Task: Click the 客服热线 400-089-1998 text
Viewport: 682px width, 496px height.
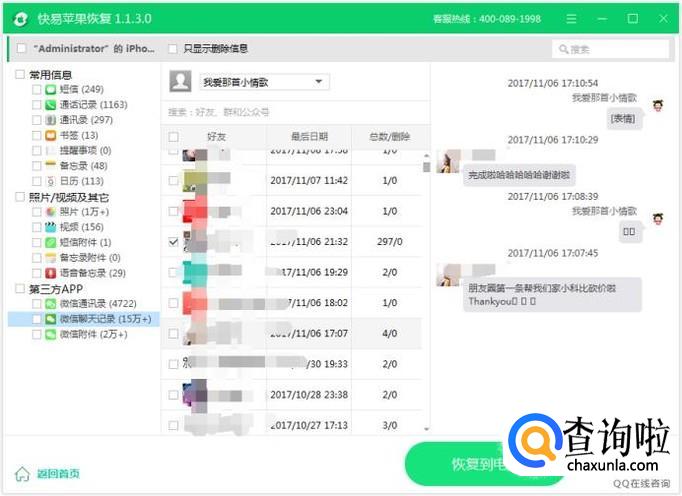Action: [x=487, y=19]
